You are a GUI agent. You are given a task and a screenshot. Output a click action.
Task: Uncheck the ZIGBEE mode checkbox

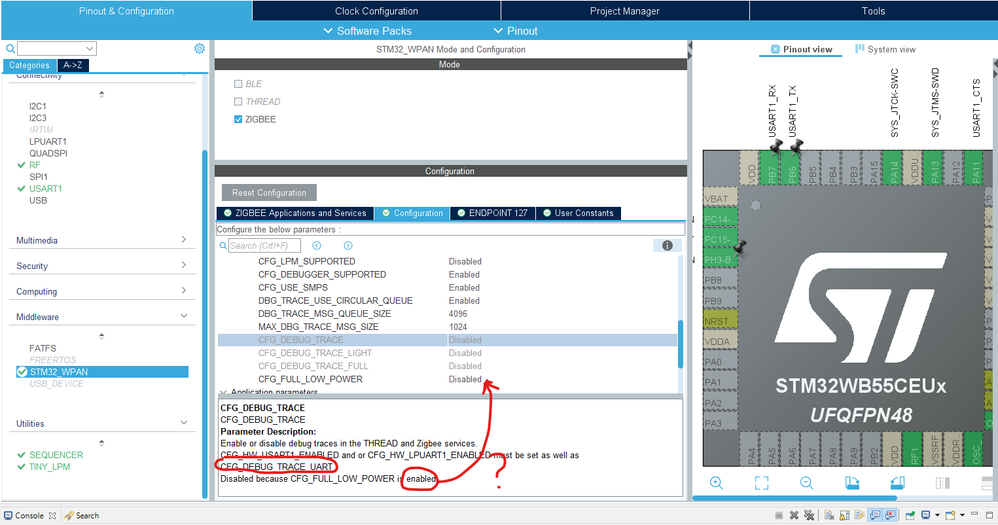tap(238, 119)
